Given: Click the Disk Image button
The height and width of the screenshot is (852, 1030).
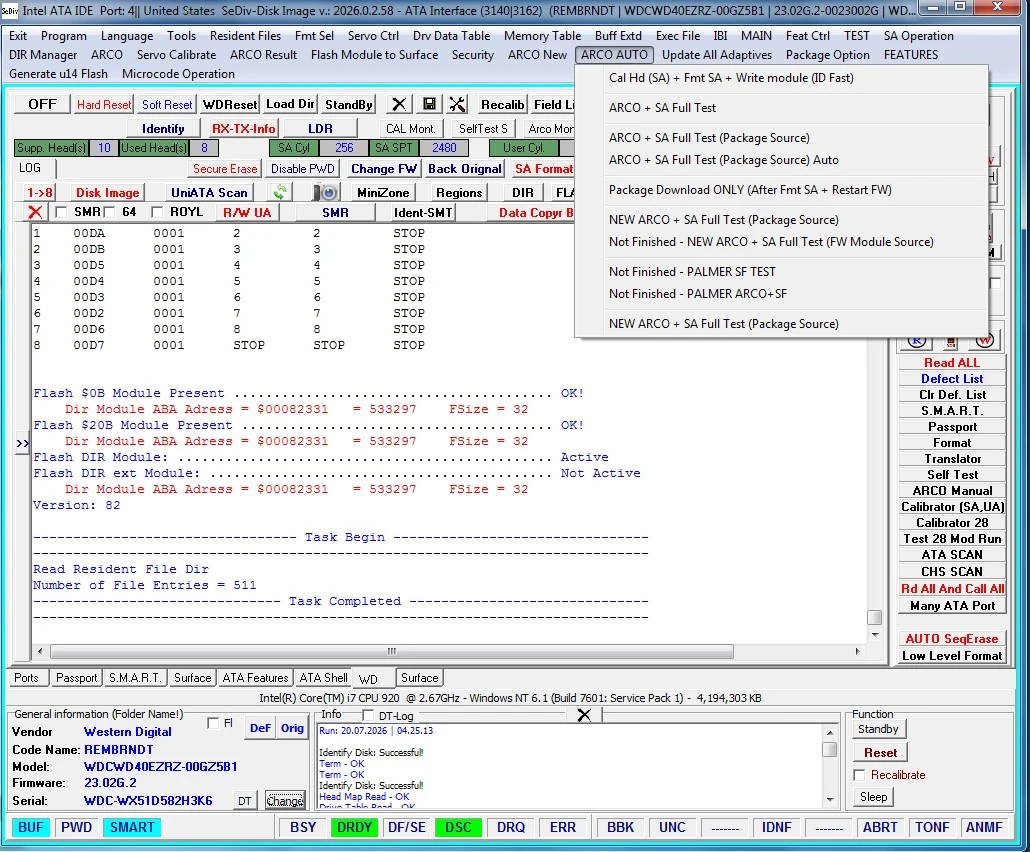Looking at the screenshot, I should pos(107,192).
